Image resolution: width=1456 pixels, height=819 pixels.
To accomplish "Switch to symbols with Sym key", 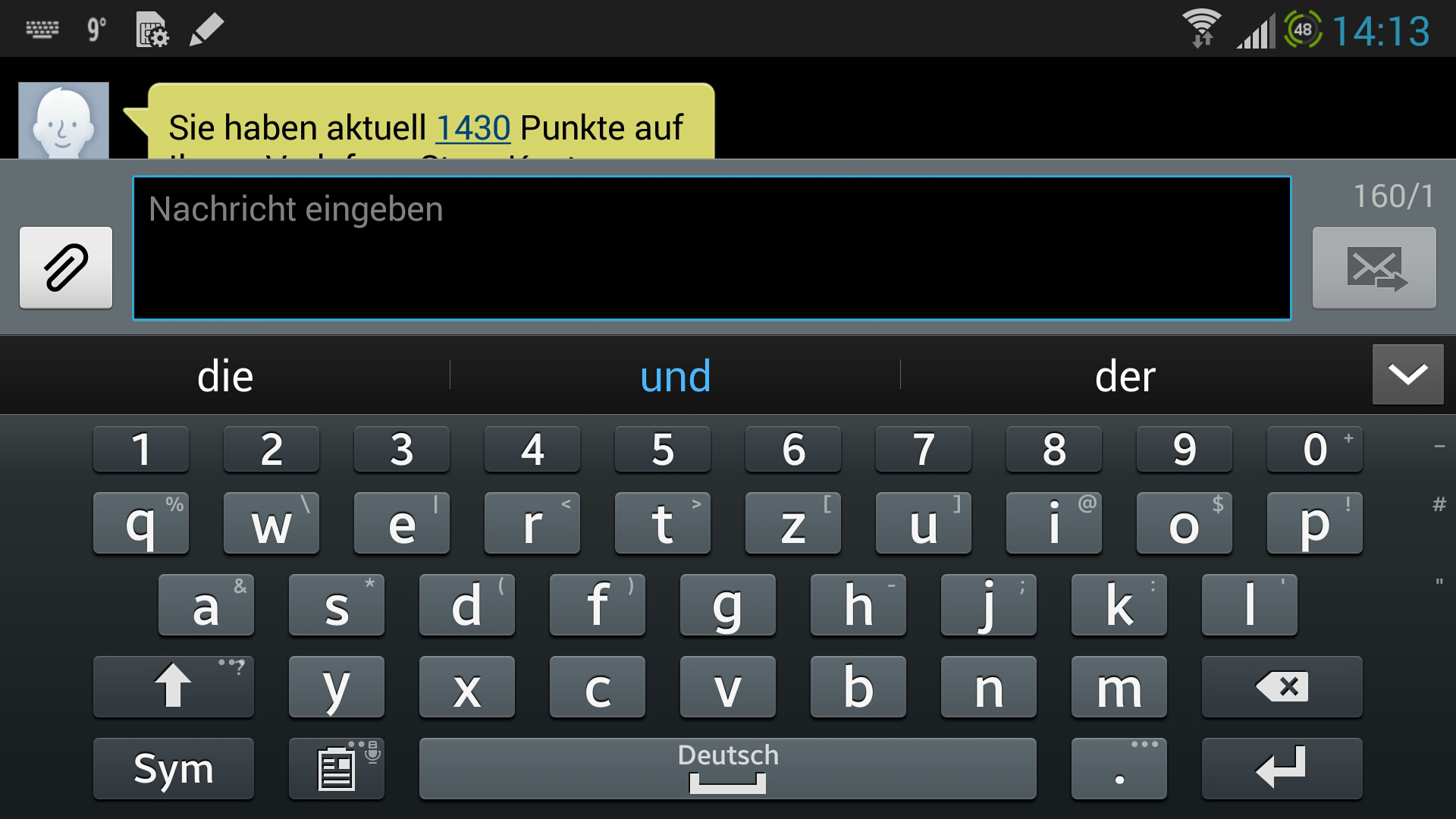I will (x=174, y=769).
